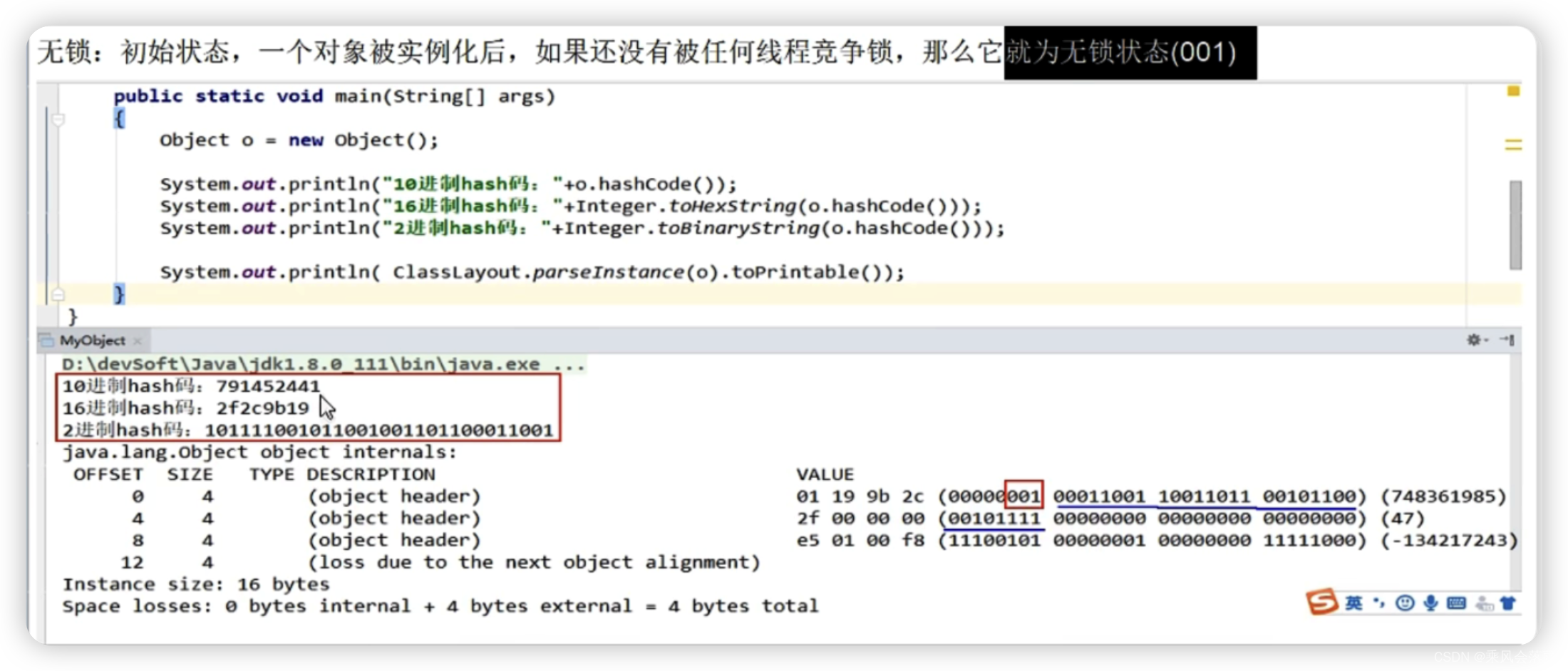Toggle IME punctuation mode icon

1379,603
